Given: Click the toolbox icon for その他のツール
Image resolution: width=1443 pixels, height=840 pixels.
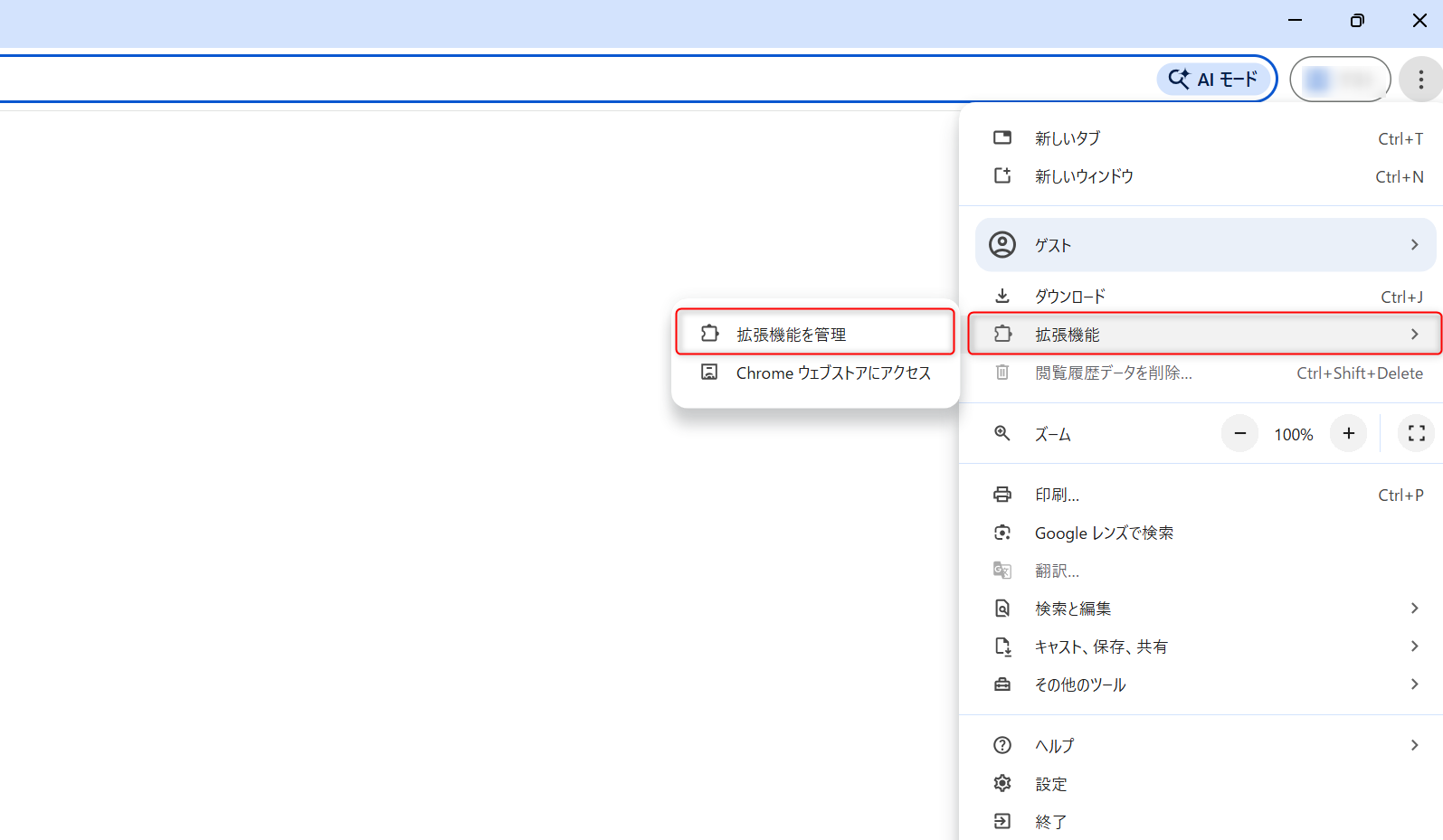Looking at the screenshot, I should (1002, 684).
